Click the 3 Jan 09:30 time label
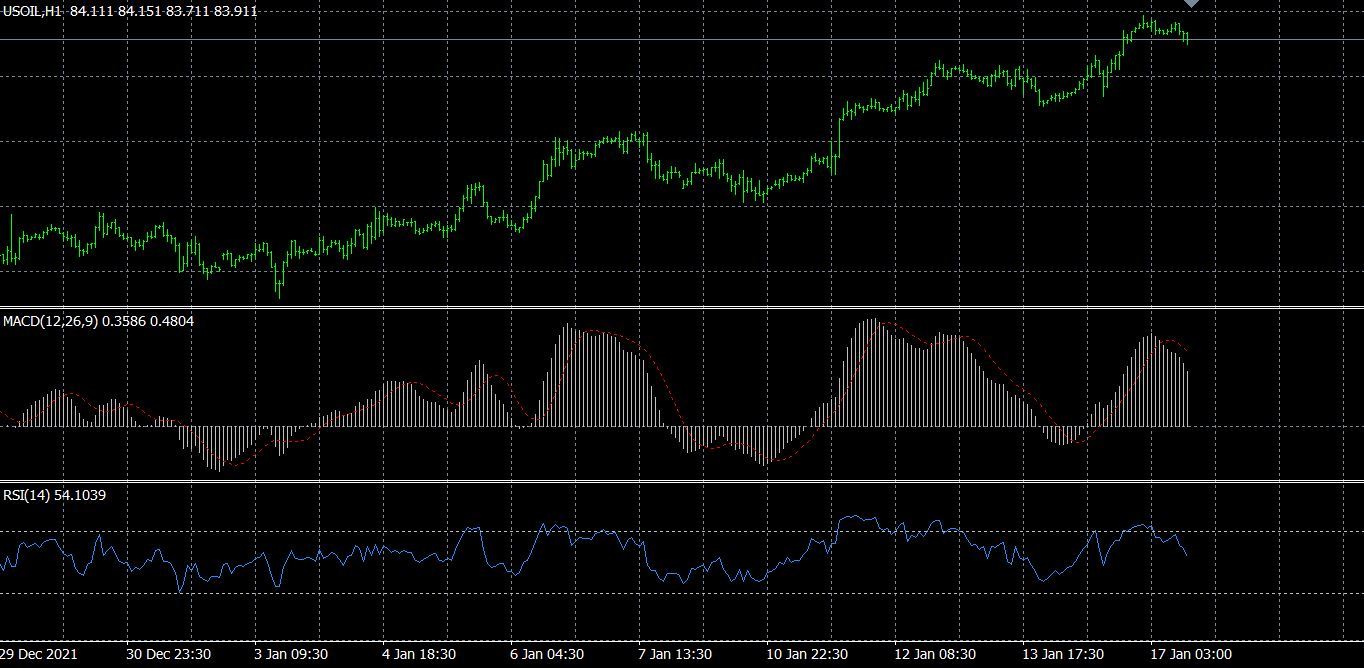Screen dimensions: 1364x668 click(x=291, y=654)
